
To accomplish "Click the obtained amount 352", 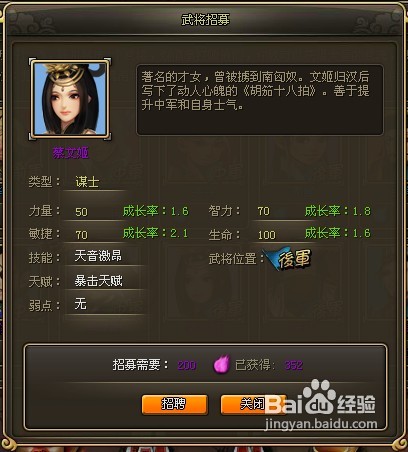I will (x=294, y=365).
